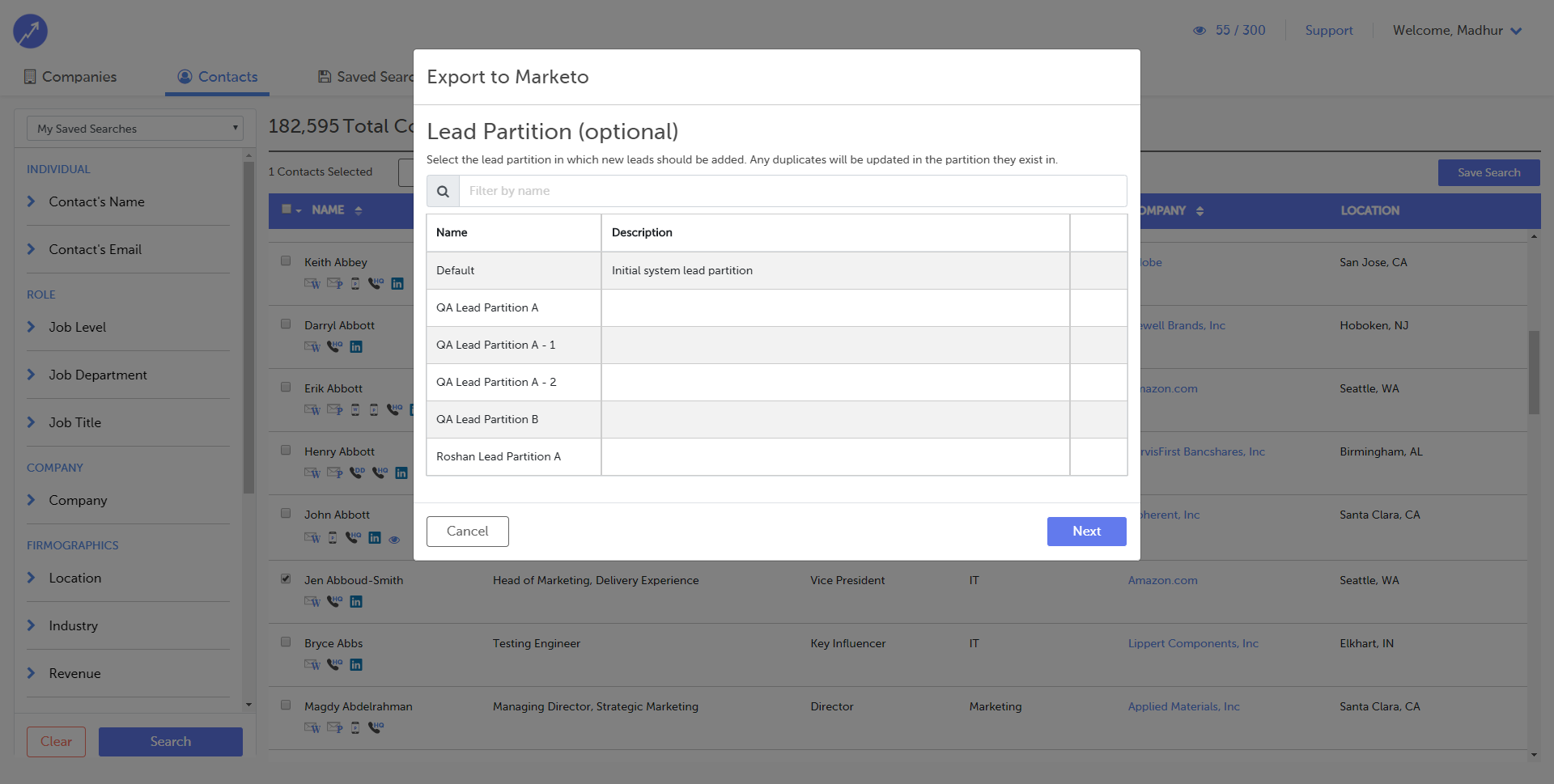Click Keith Abbey's HQ phone icon
Image resolution: width=1554 pixels, height=784 pixels.
tap(376, 284)
